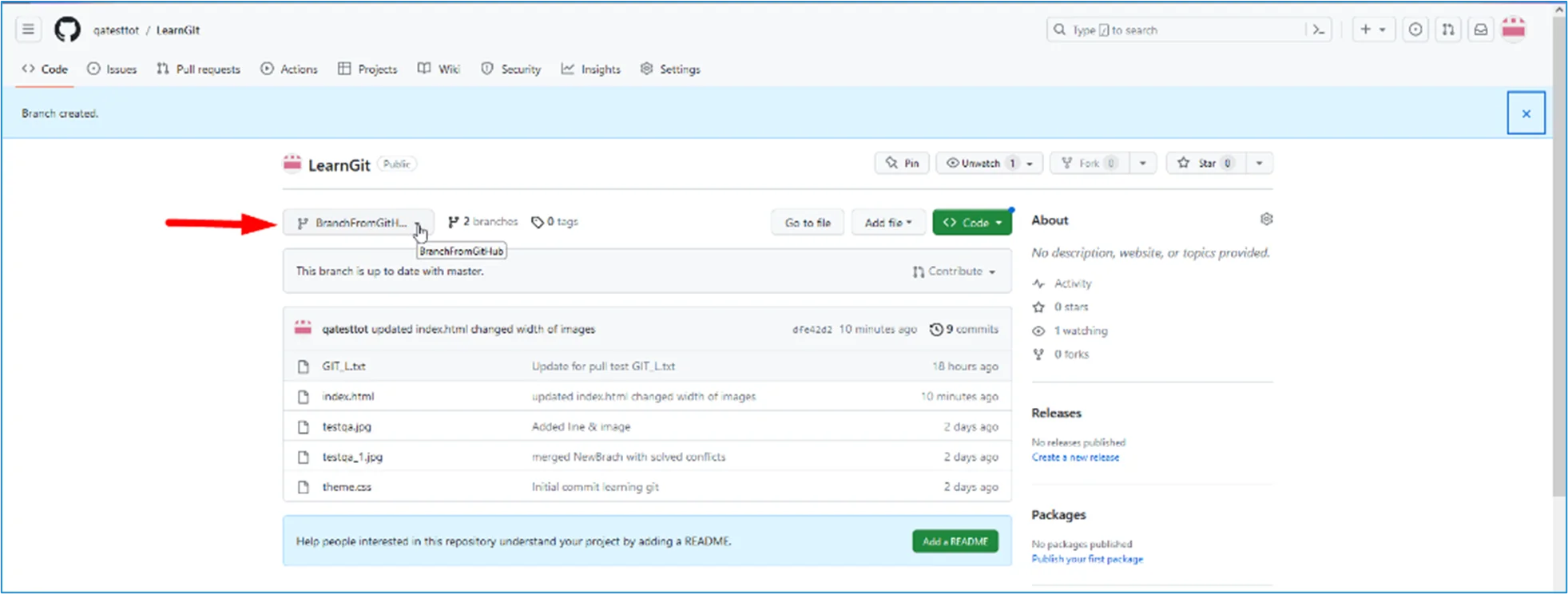Expand the Contribute dropdown
The image size is (1568, 594).
point(955,271)
